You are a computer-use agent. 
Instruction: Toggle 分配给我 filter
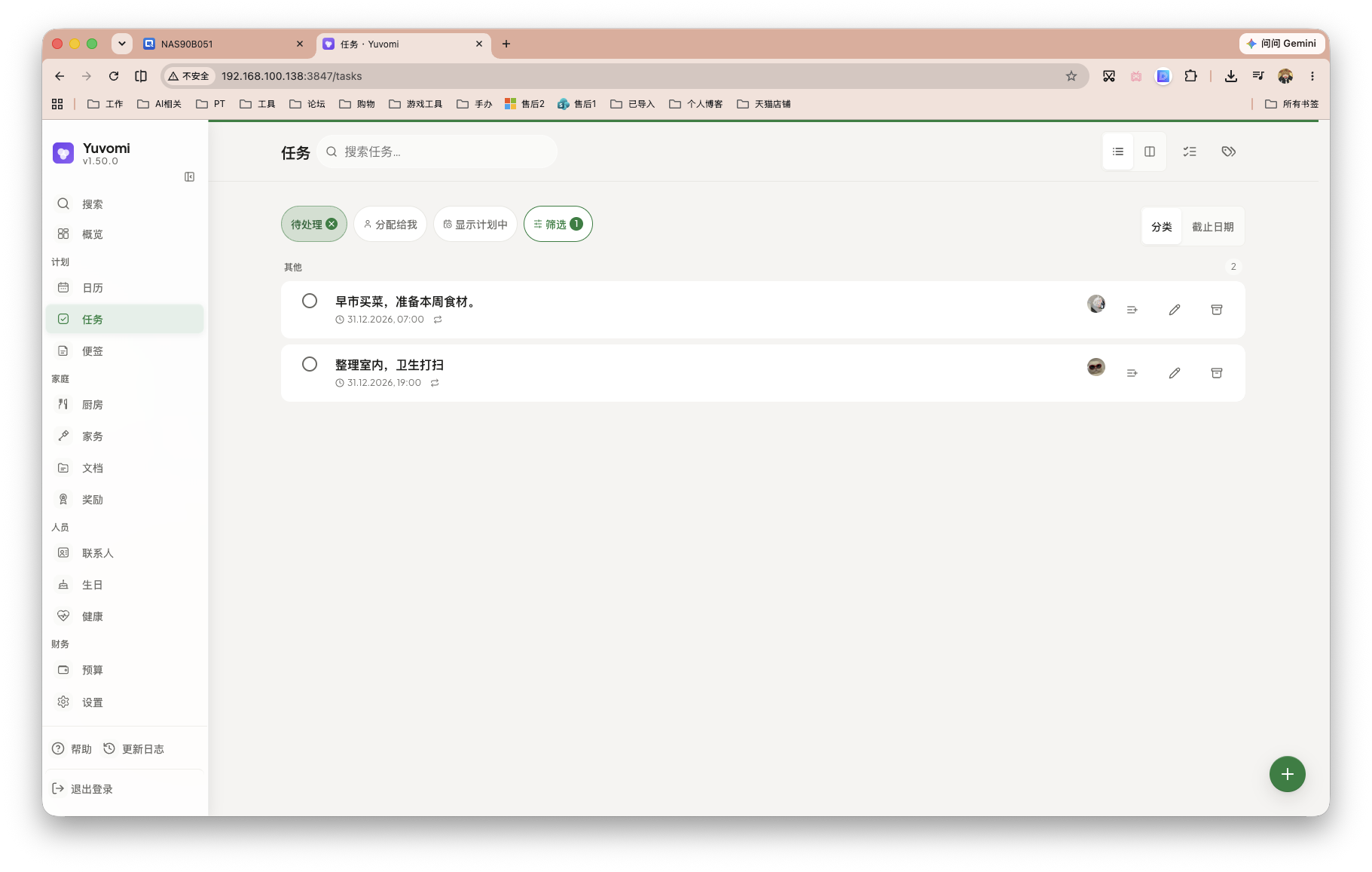[390, 224]
